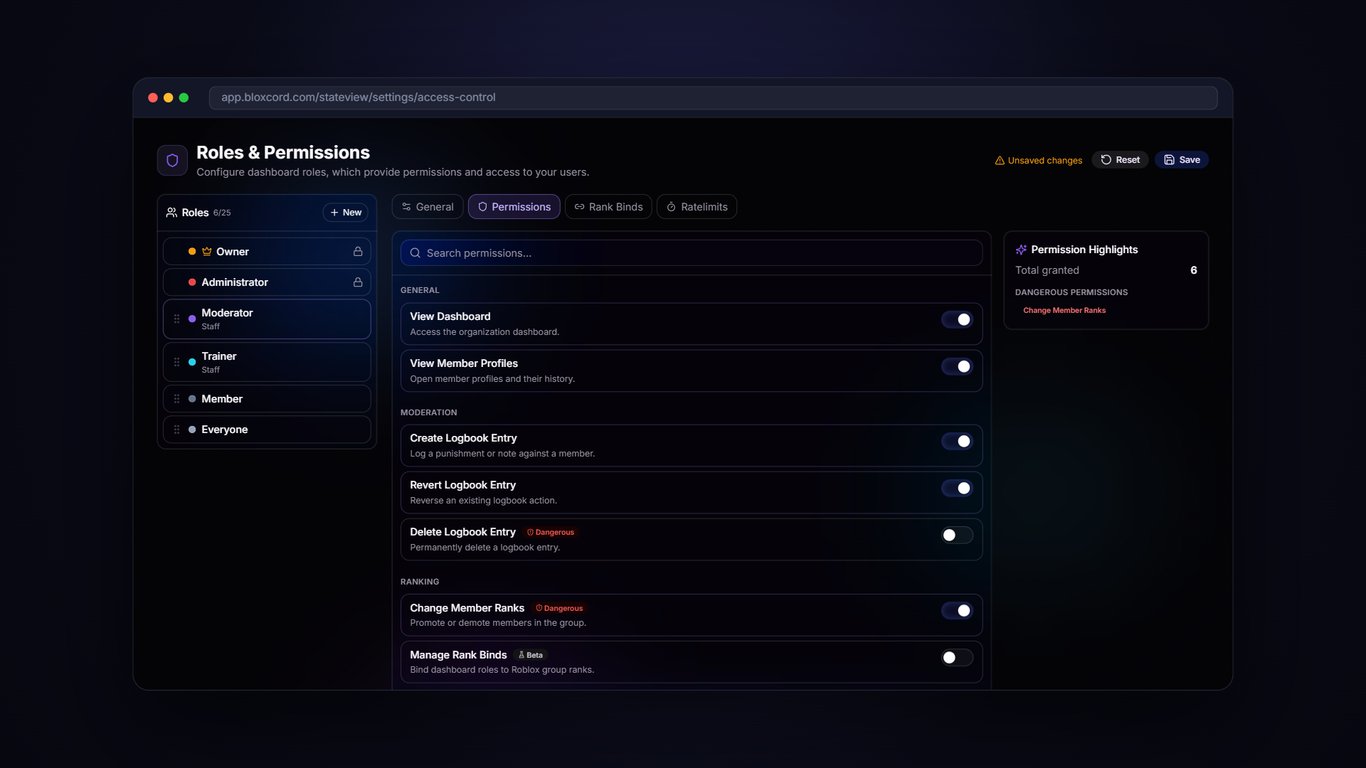Click the drag handle on the Moderator role
1366x768 pixels.
pos(177,319)
